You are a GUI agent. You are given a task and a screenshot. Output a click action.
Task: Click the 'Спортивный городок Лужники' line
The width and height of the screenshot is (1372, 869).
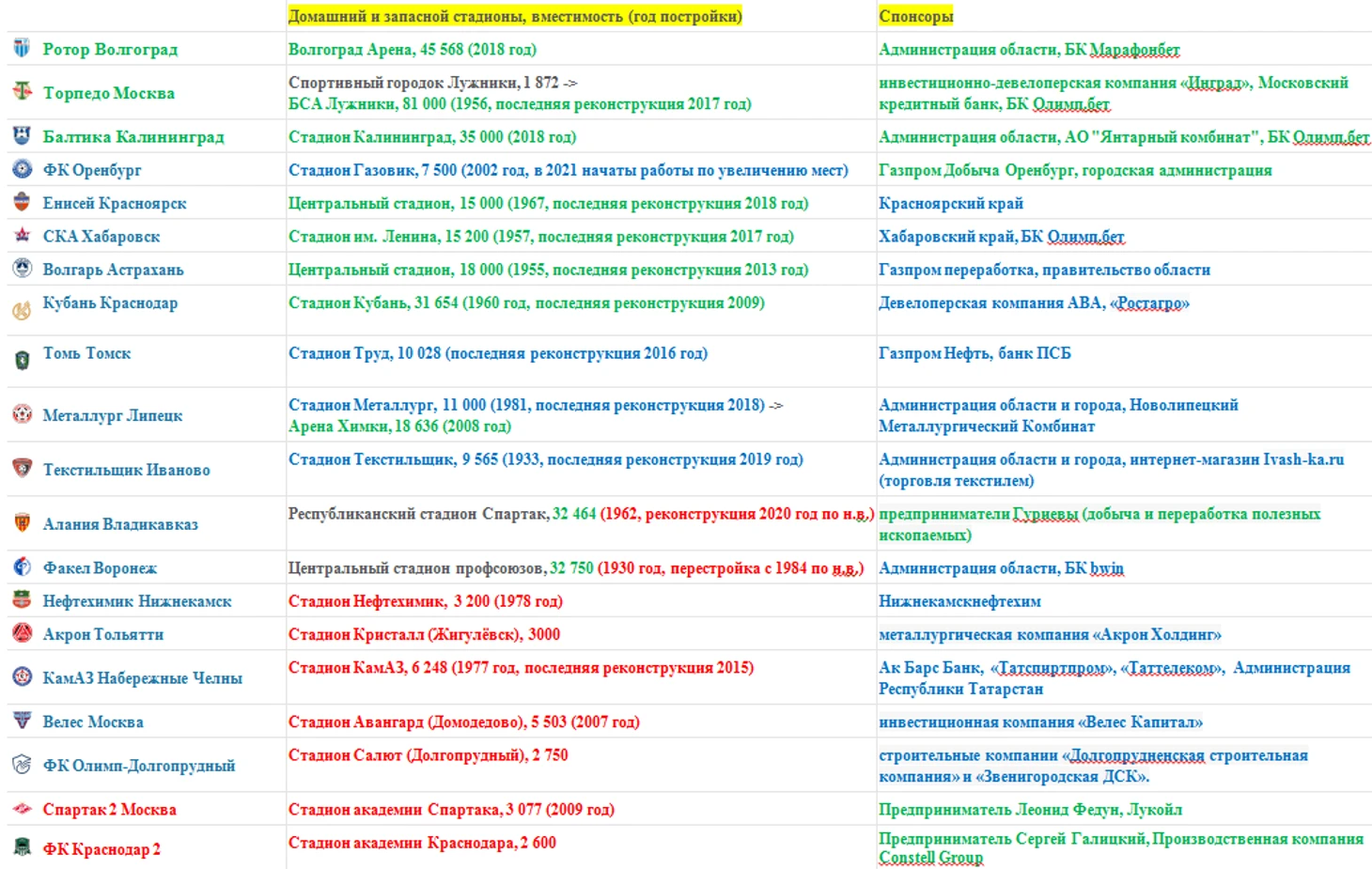pyautogui.click(x=433, y=83)
